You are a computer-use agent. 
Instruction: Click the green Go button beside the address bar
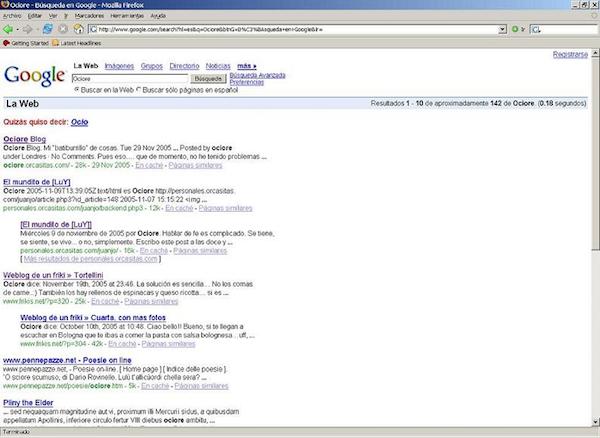pyautogui.click(x=515, y=29)
